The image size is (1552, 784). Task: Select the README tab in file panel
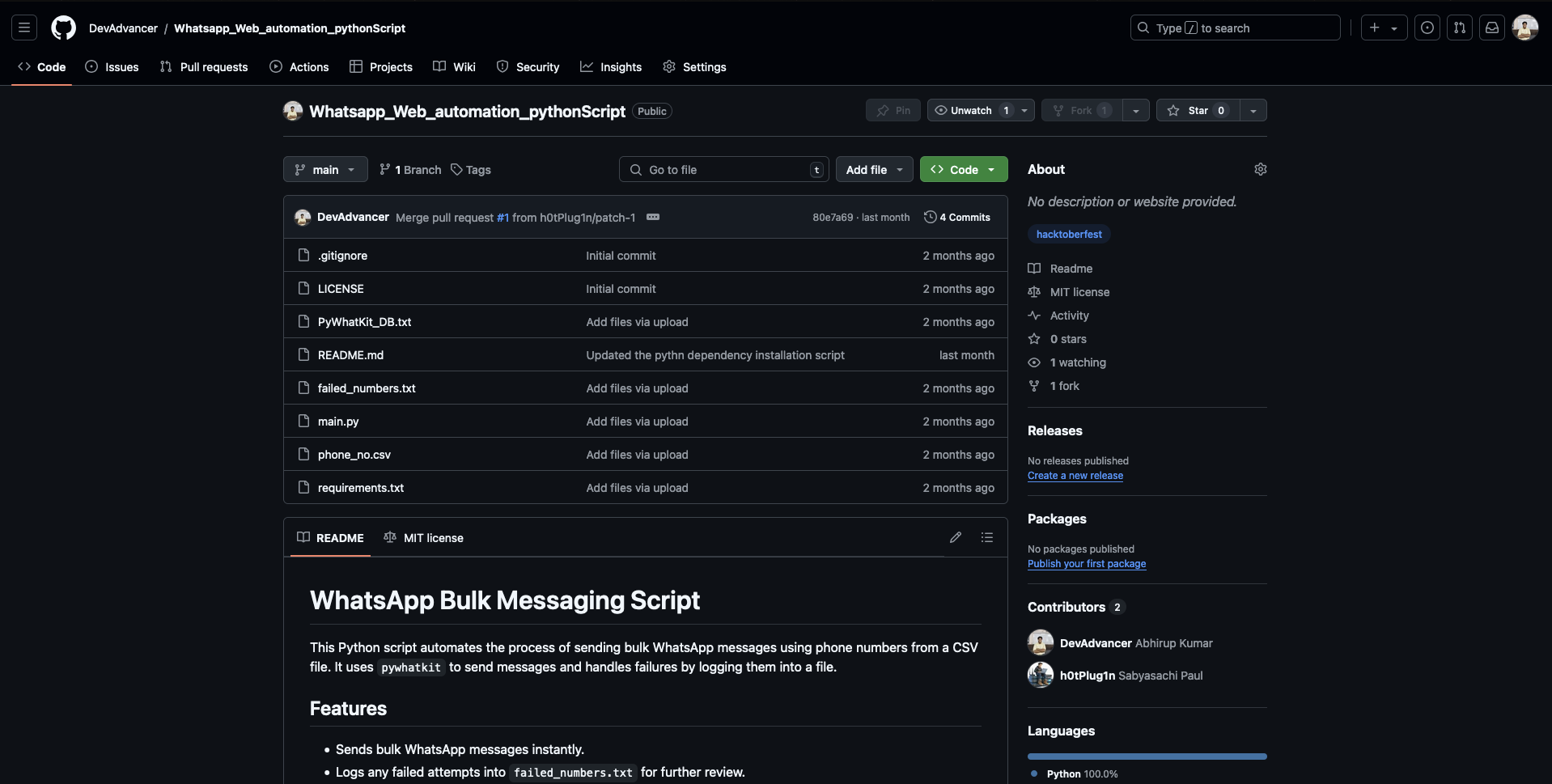click(x=330, y=537)
